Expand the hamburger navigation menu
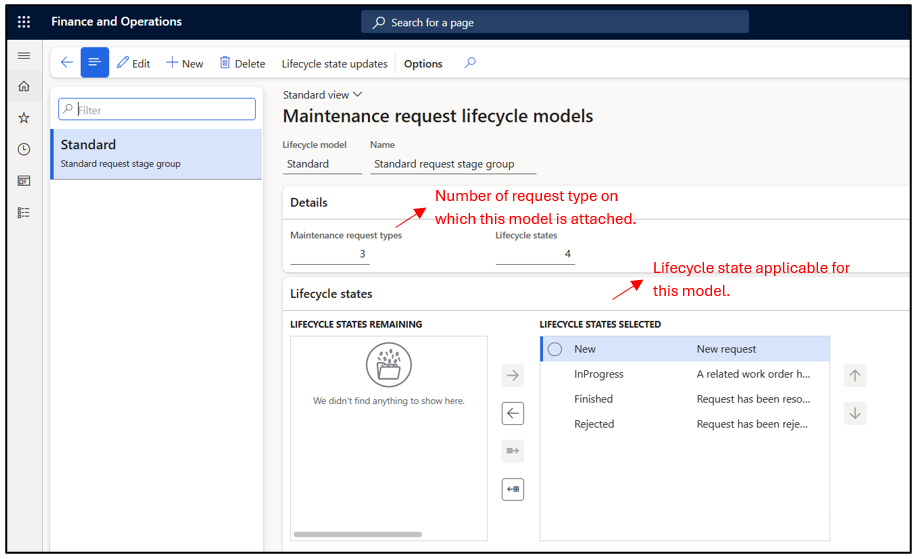Image resolution: width=921 pixels, height=559 pixels. click(24, 56)
